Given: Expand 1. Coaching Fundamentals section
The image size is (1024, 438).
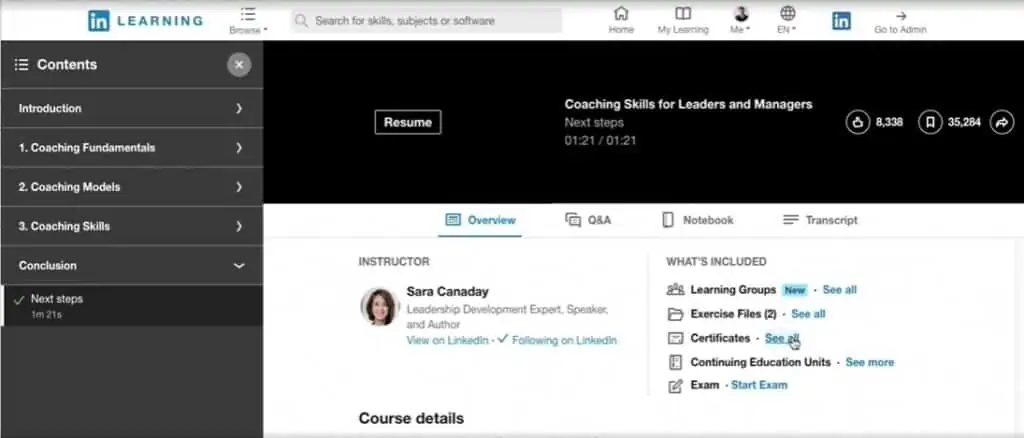Looking at the screenshot, I should (132, 148).
